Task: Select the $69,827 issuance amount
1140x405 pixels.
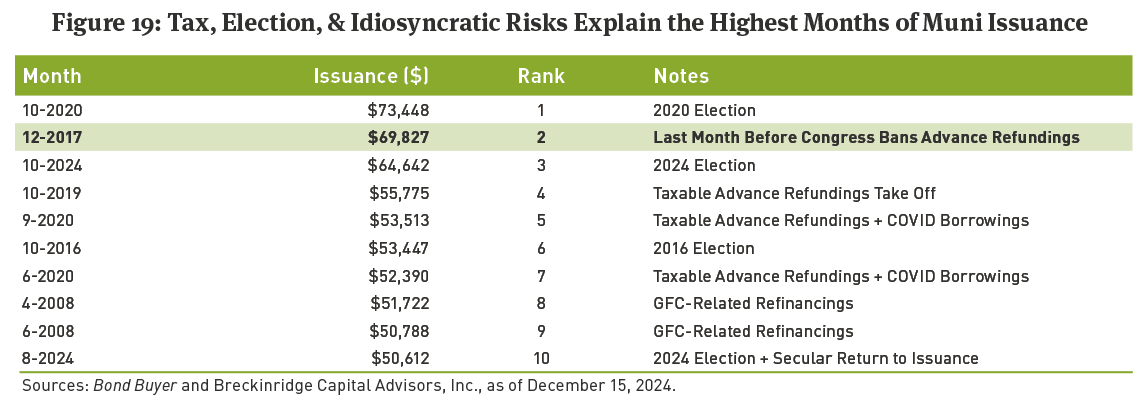Action: (x=398, y=138)
